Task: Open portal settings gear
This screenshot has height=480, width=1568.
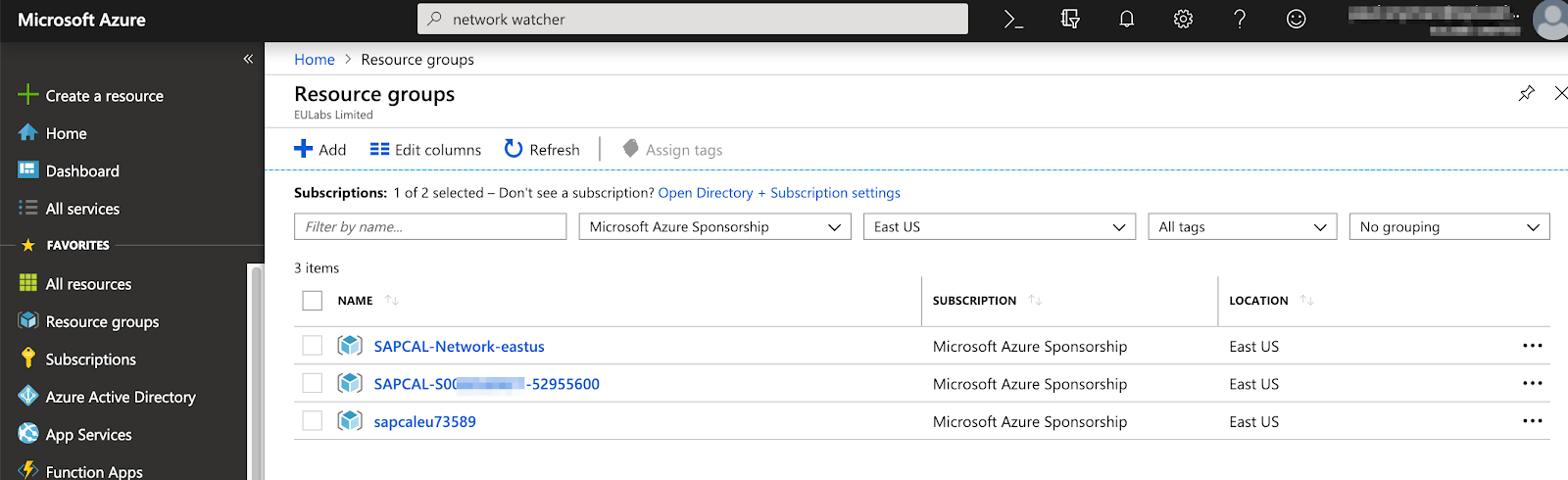Action: tap(1183, 20)
